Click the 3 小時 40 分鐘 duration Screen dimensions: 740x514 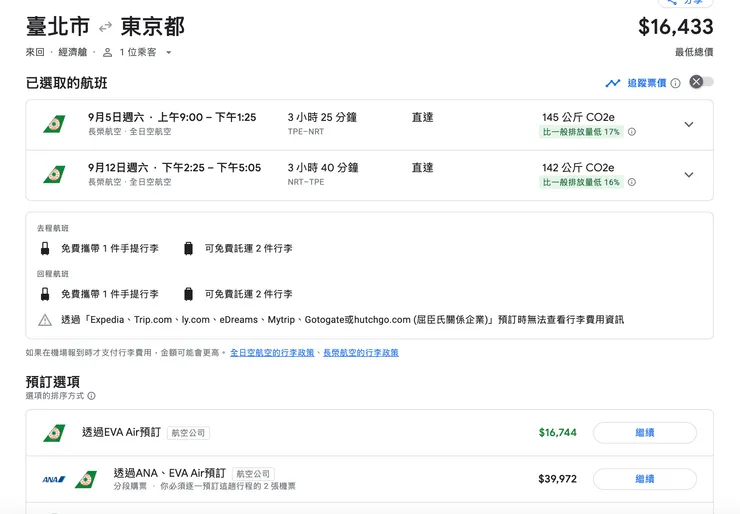[323, 168]
